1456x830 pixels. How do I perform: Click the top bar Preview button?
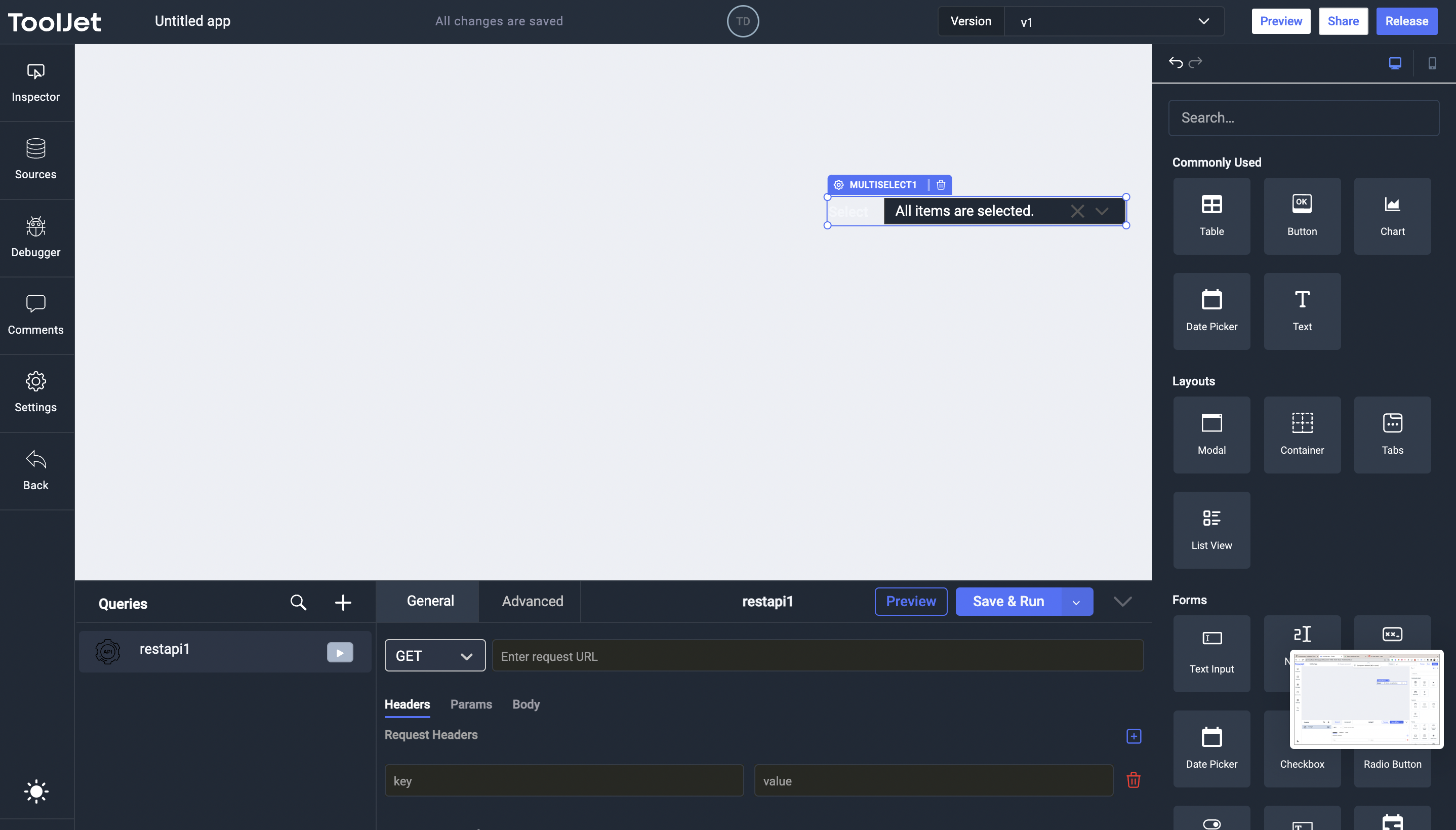point(1281,22)
